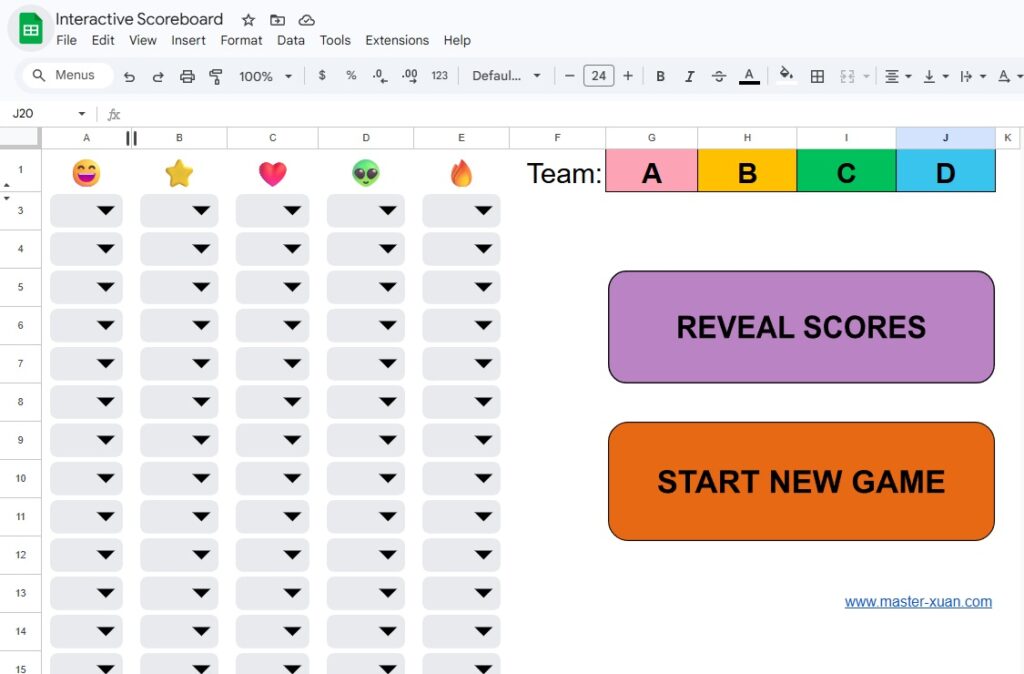1024x674 pixels.
Task: Open the www.master-xuan.com link
Action: click(x=918, y=602)
